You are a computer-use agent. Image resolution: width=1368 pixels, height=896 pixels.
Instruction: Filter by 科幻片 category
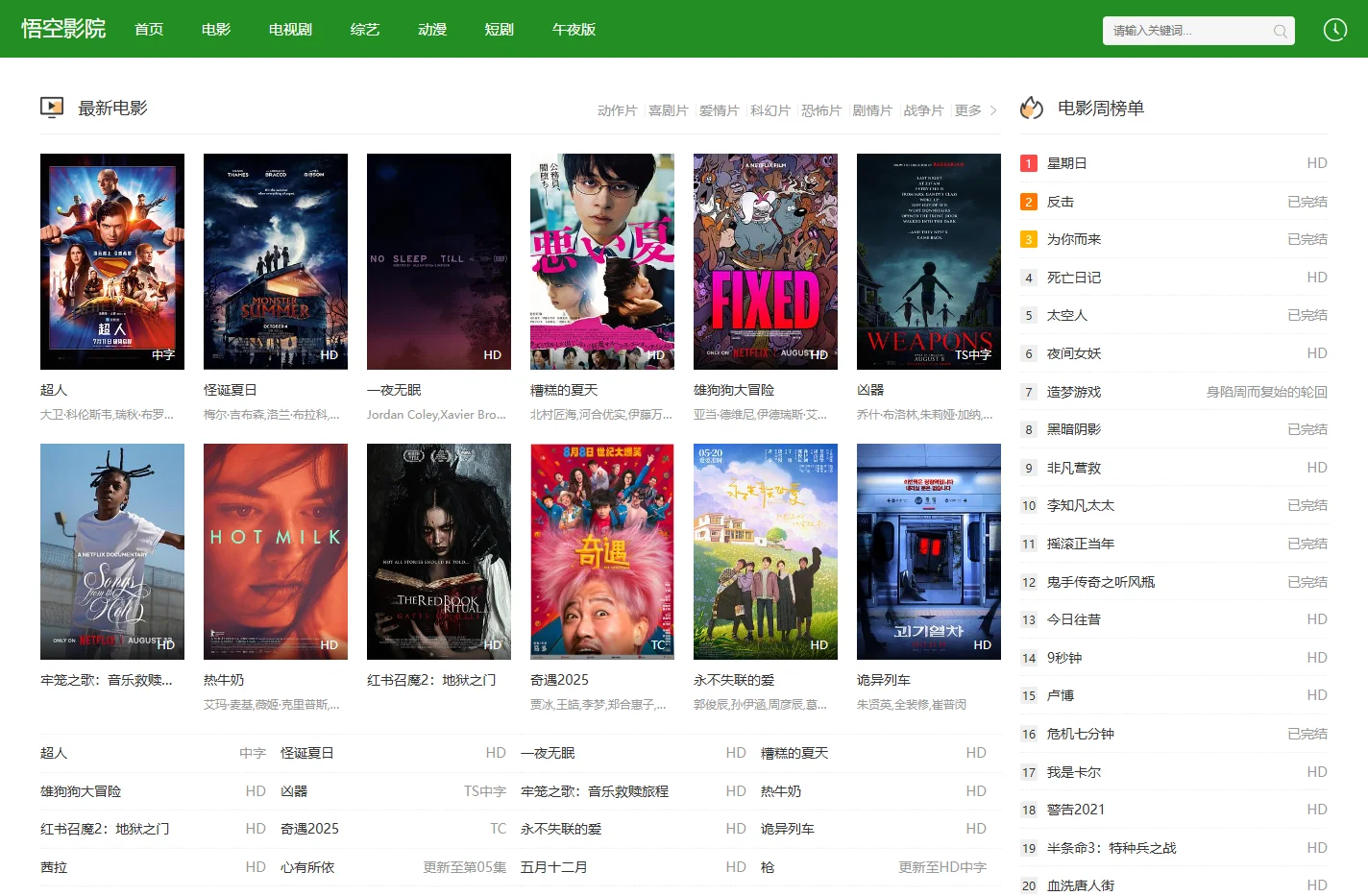click(769, 110)
